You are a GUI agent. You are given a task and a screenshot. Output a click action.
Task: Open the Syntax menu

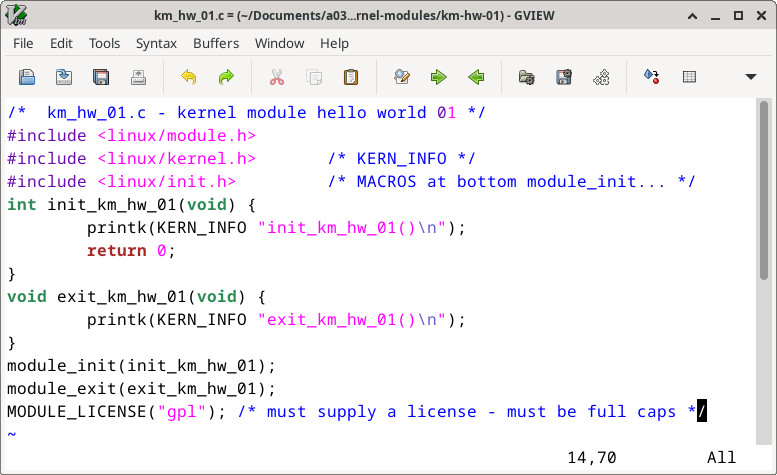click(x=156, y=43)
